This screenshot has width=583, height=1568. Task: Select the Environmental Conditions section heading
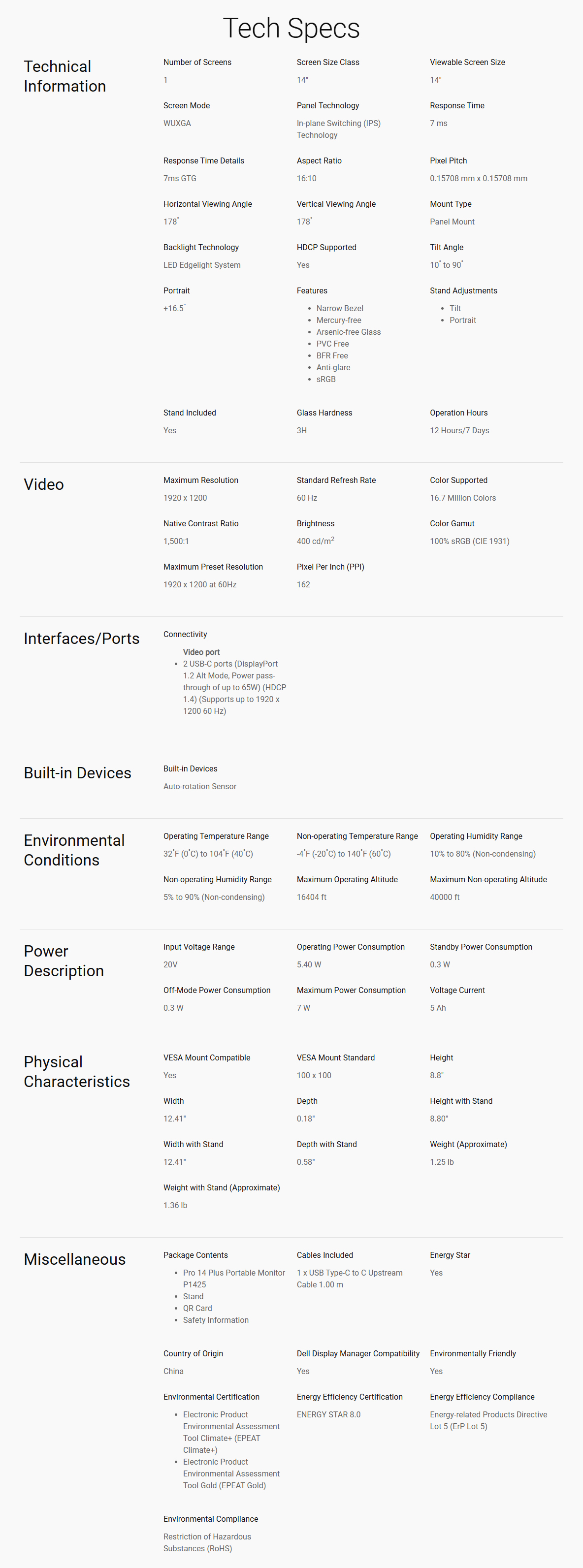point(74,850)
